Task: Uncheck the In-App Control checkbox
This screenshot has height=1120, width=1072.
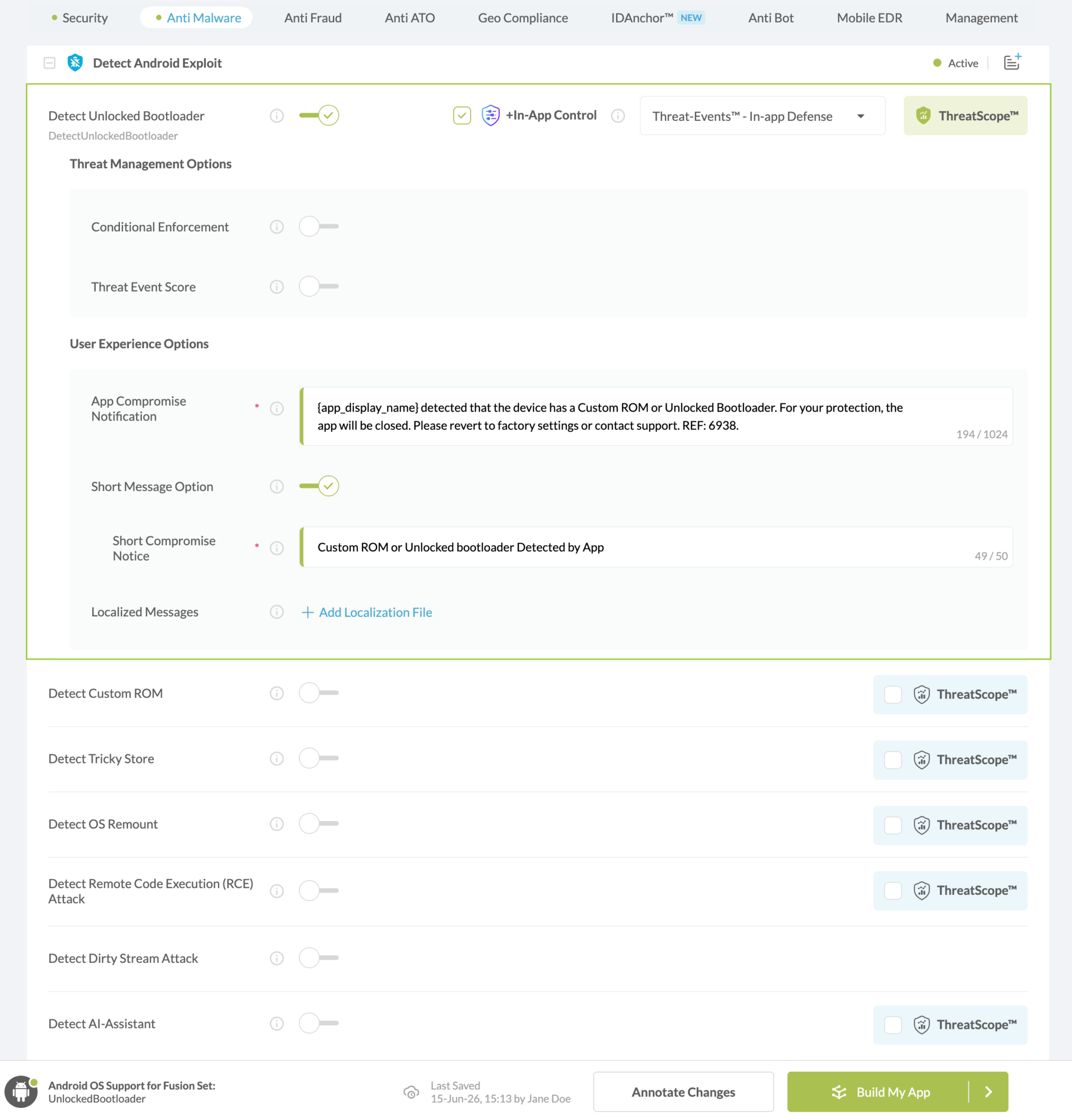Action: pos(462,115)
